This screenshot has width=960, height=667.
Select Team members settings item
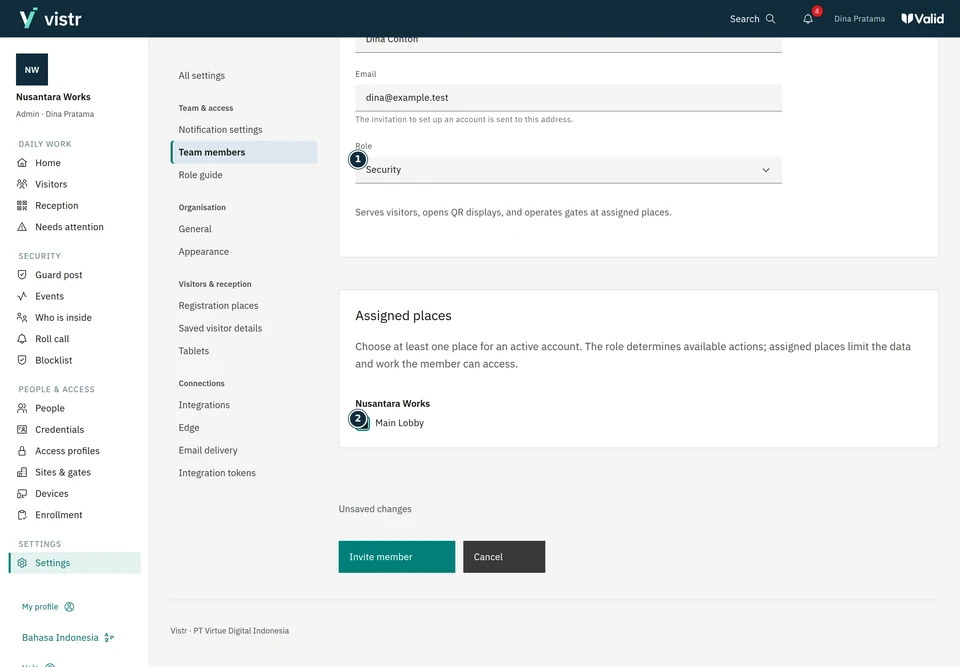pyautogui.click(x=244, y=153)
